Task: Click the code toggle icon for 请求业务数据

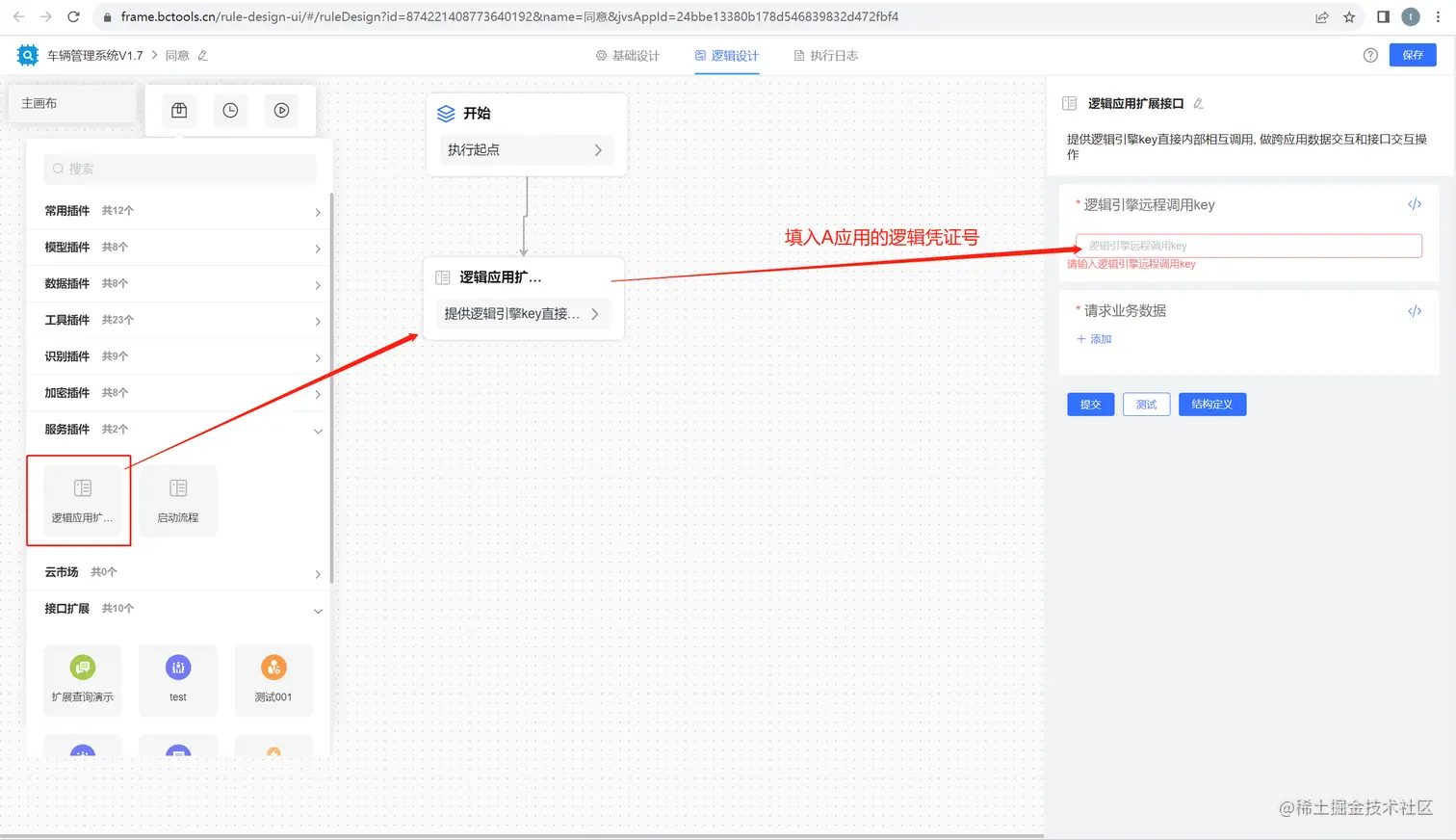Action: coord(1415,311)
